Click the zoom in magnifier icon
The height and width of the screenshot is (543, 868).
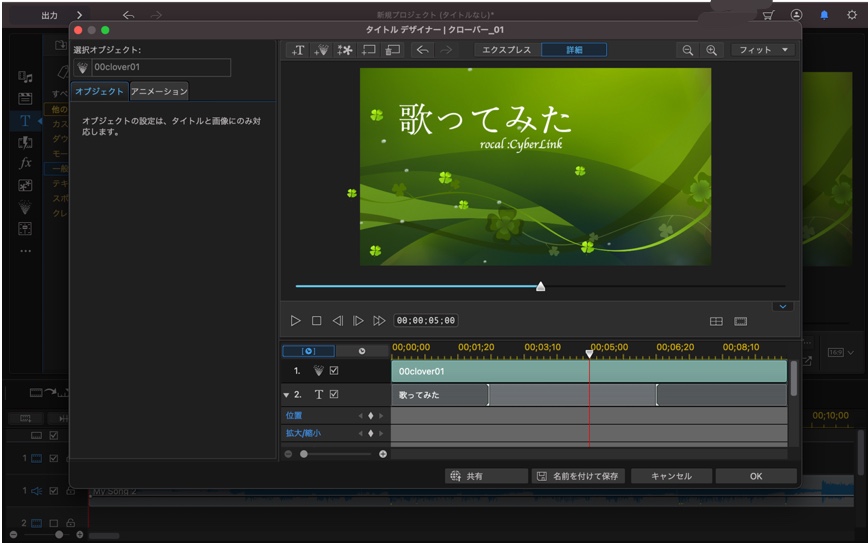tap(712, 50)
